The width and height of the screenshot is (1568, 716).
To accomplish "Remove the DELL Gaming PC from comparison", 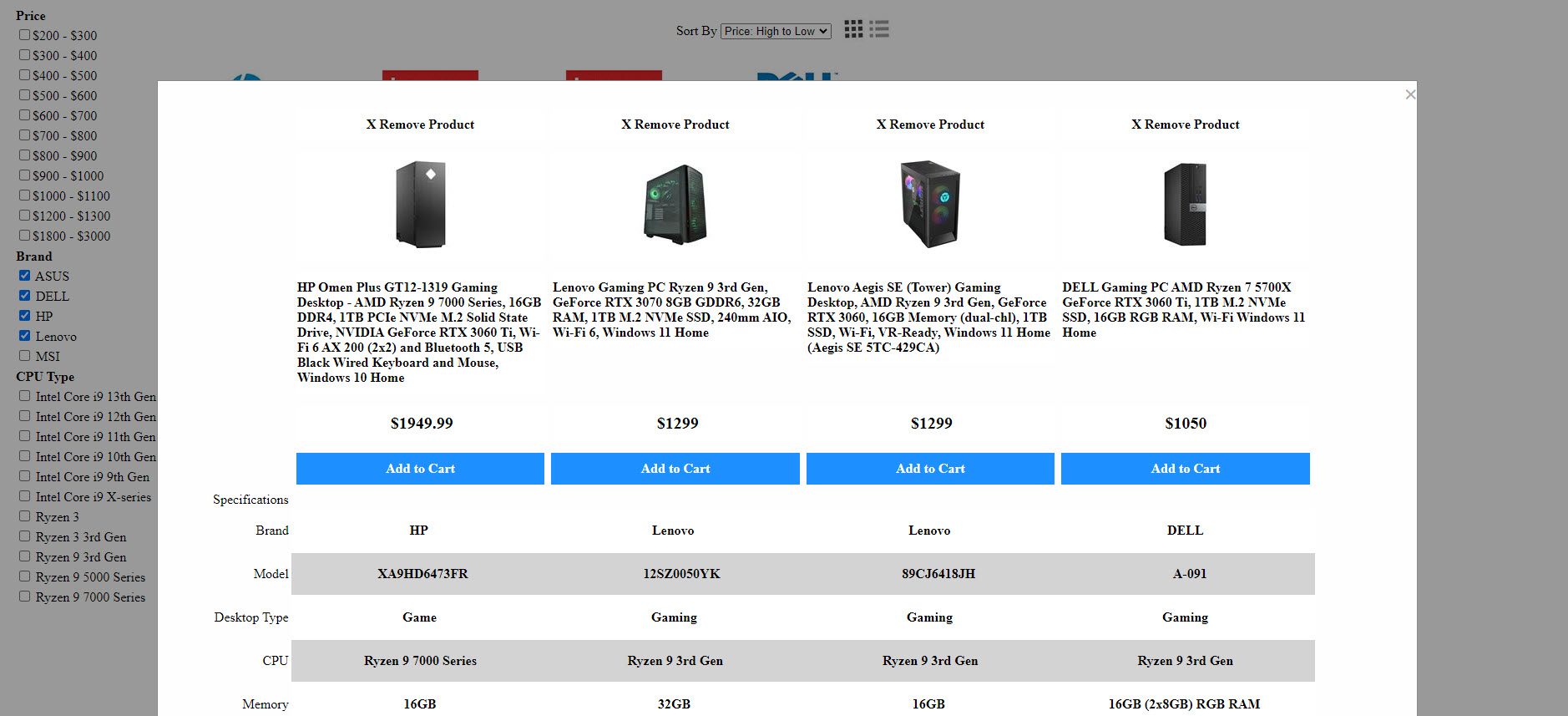I will coord(1185,124).
